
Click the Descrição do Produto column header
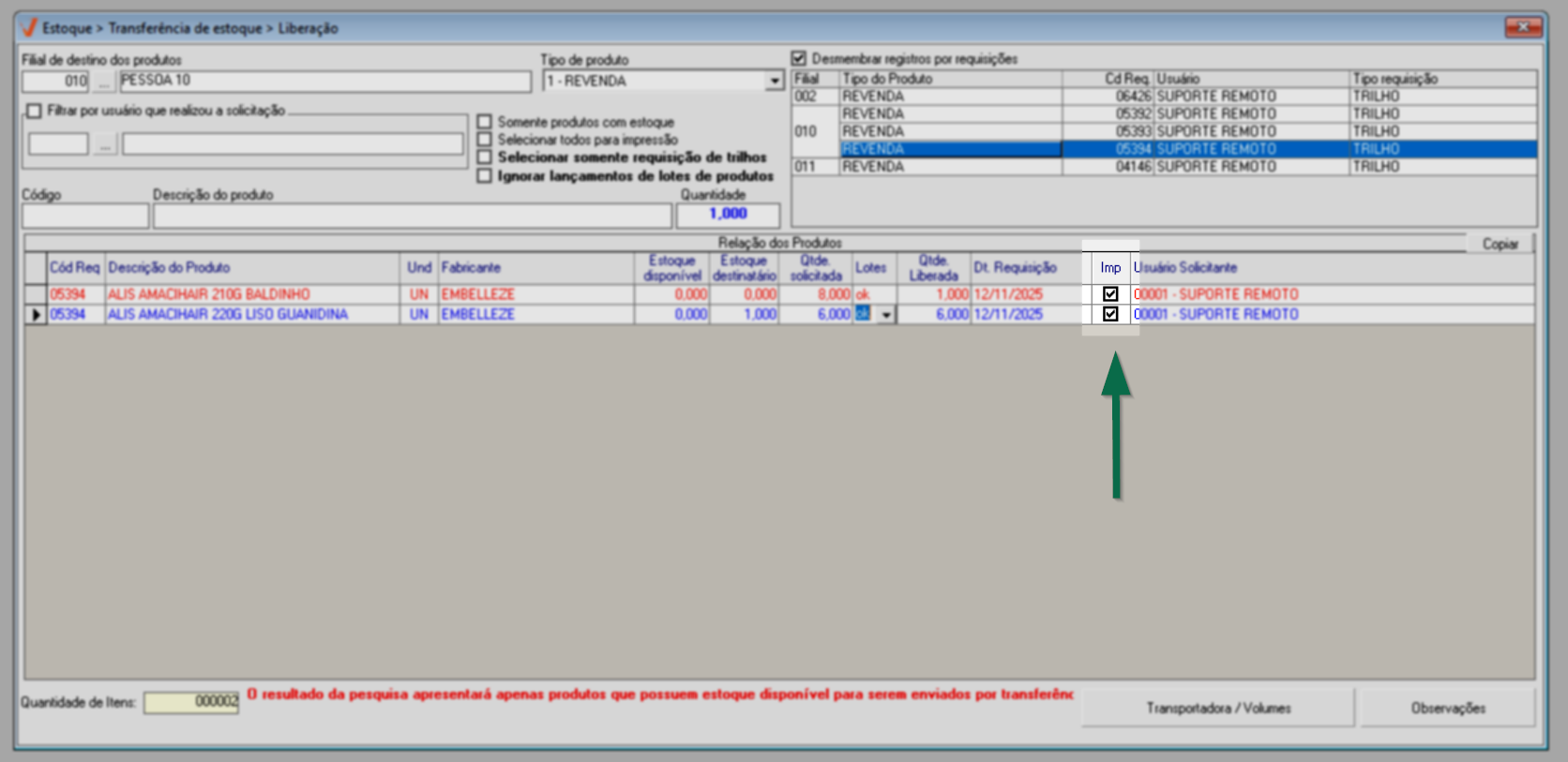(252, 268)
